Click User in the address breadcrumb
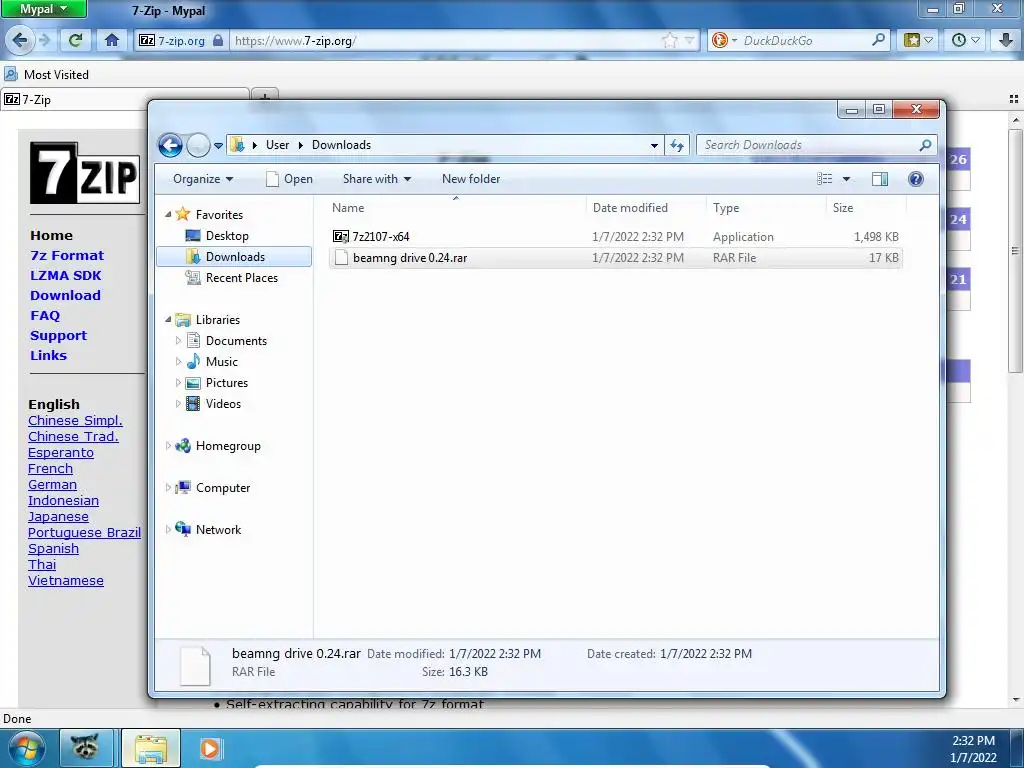This screenshot has height=768, width=1024. click(278, 145)
